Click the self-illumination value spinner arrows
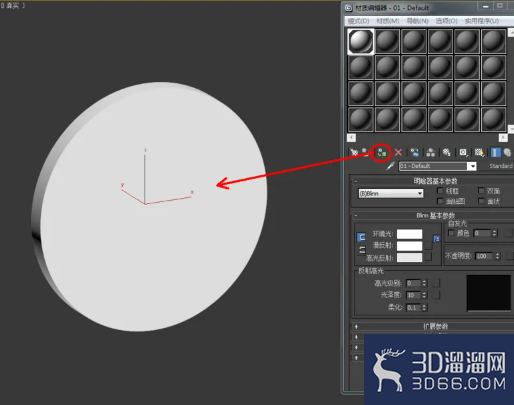 click(x=494, y=233)
